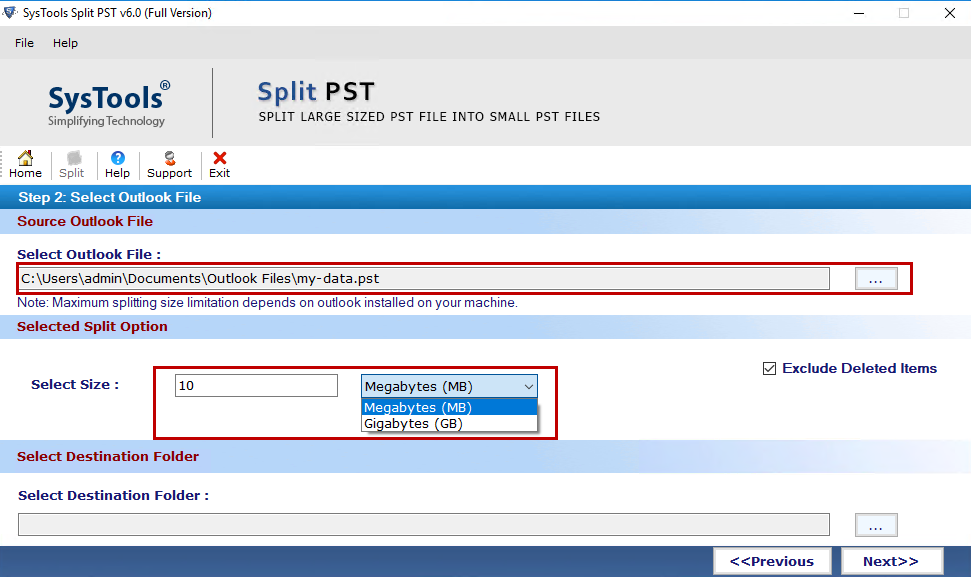
Task: Open the File menu
Action: [24, 43]
